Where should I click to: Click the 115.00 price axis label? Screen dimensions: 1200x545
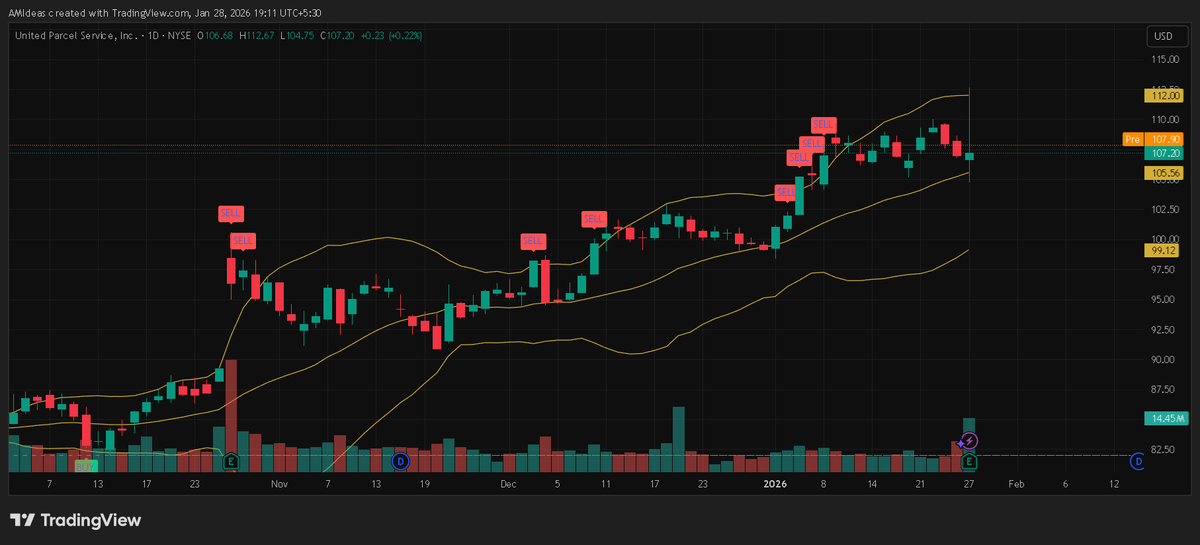coord(1163,59)
